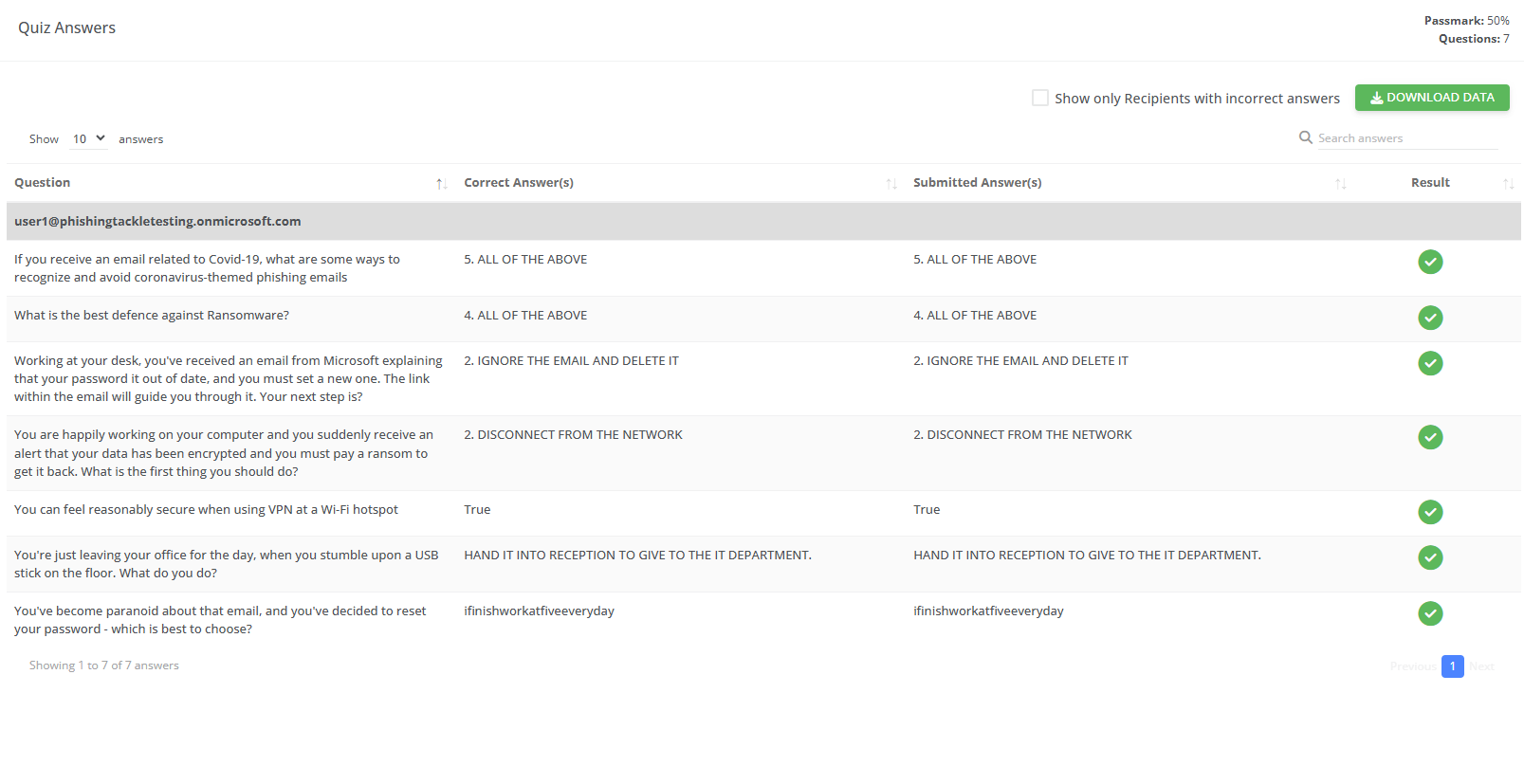1524x784 pixels.
Task: Click correct answer 'DISCONNECT FROM THE NETWORK'
Action: pos(573,435)
